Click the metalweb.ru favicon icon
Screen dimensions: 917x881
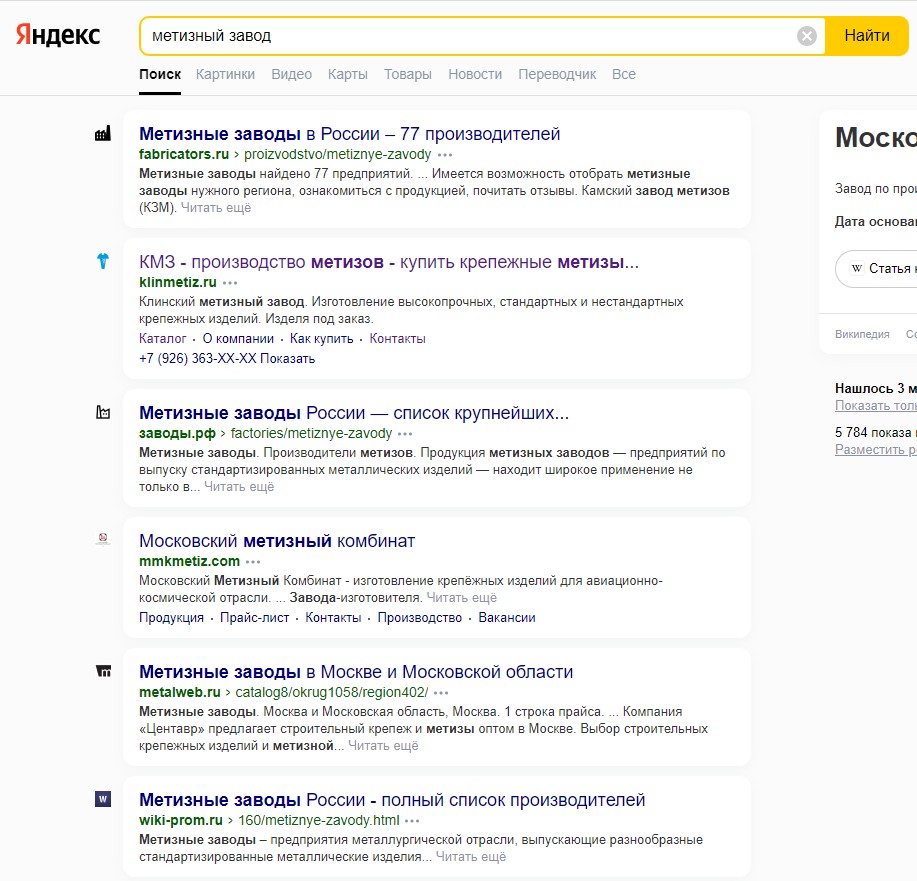point(103,671)
